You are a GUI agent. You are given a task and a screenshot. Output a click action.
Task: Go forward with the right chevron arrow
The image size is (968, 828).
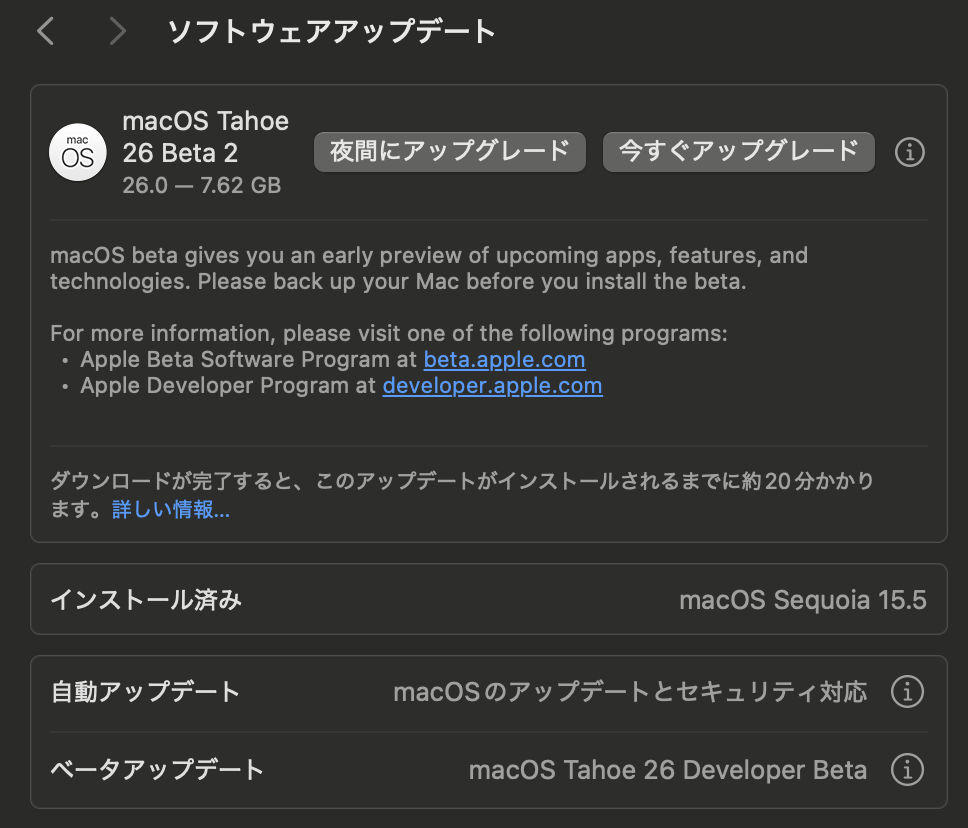click(x=117, y=31)
